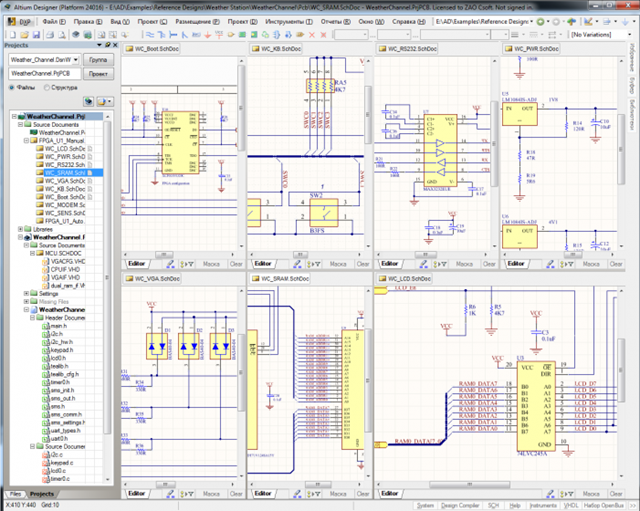Pin the Projects panel
Screen dimensions: 640x511
[x=107, y=45]
